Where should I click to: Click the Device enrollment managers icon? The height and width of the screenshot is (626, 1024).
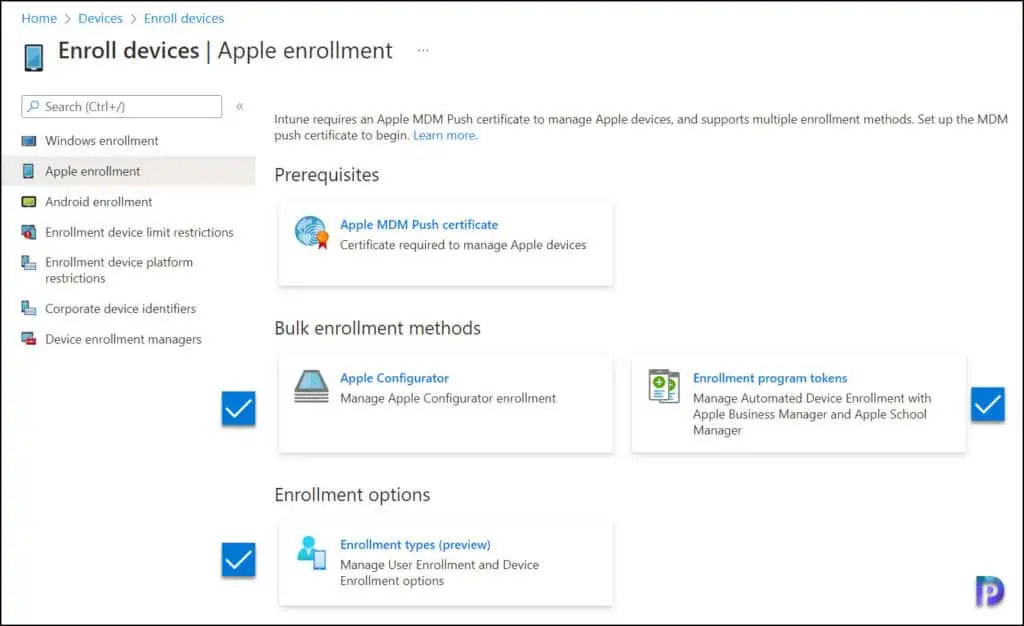(29, 339)
